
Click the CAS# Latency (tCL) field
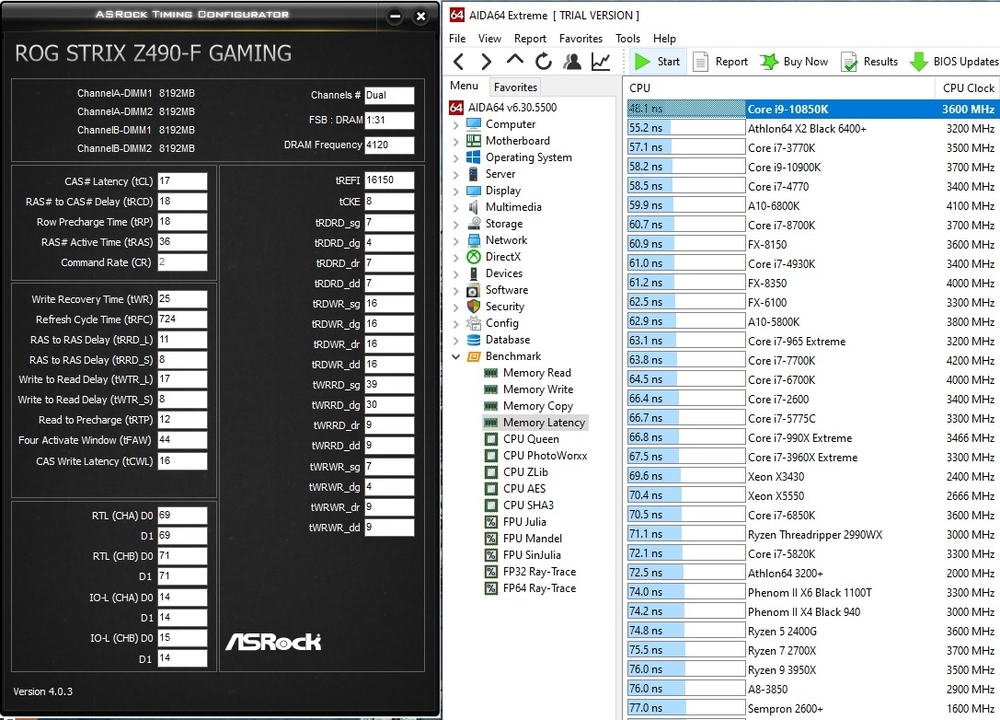click(x=182, y=181)
